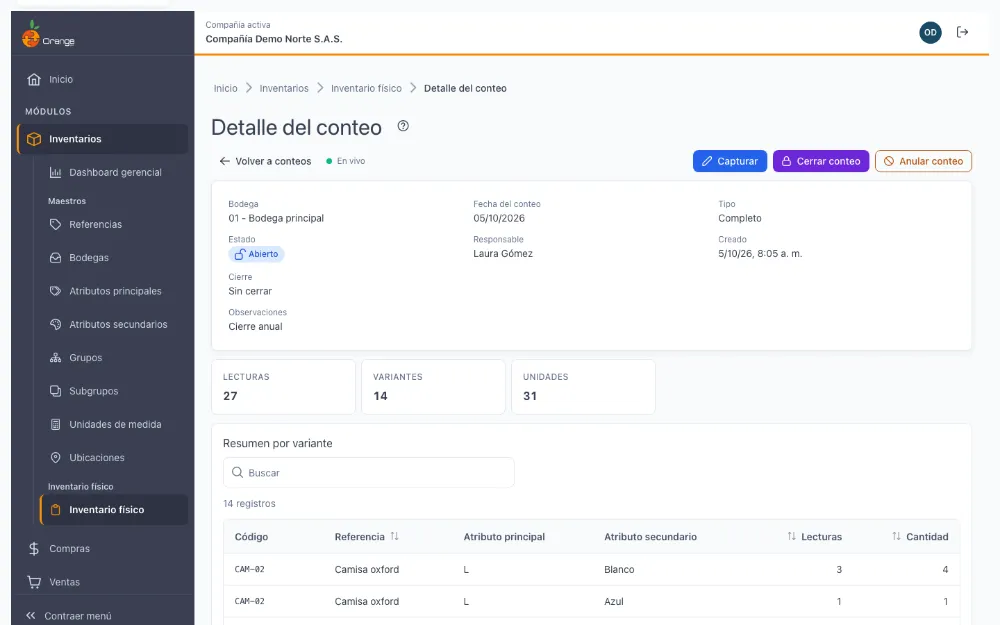
Task: Click the Dashboard gerencial chart icon
Action: click(x=55, y=172)
